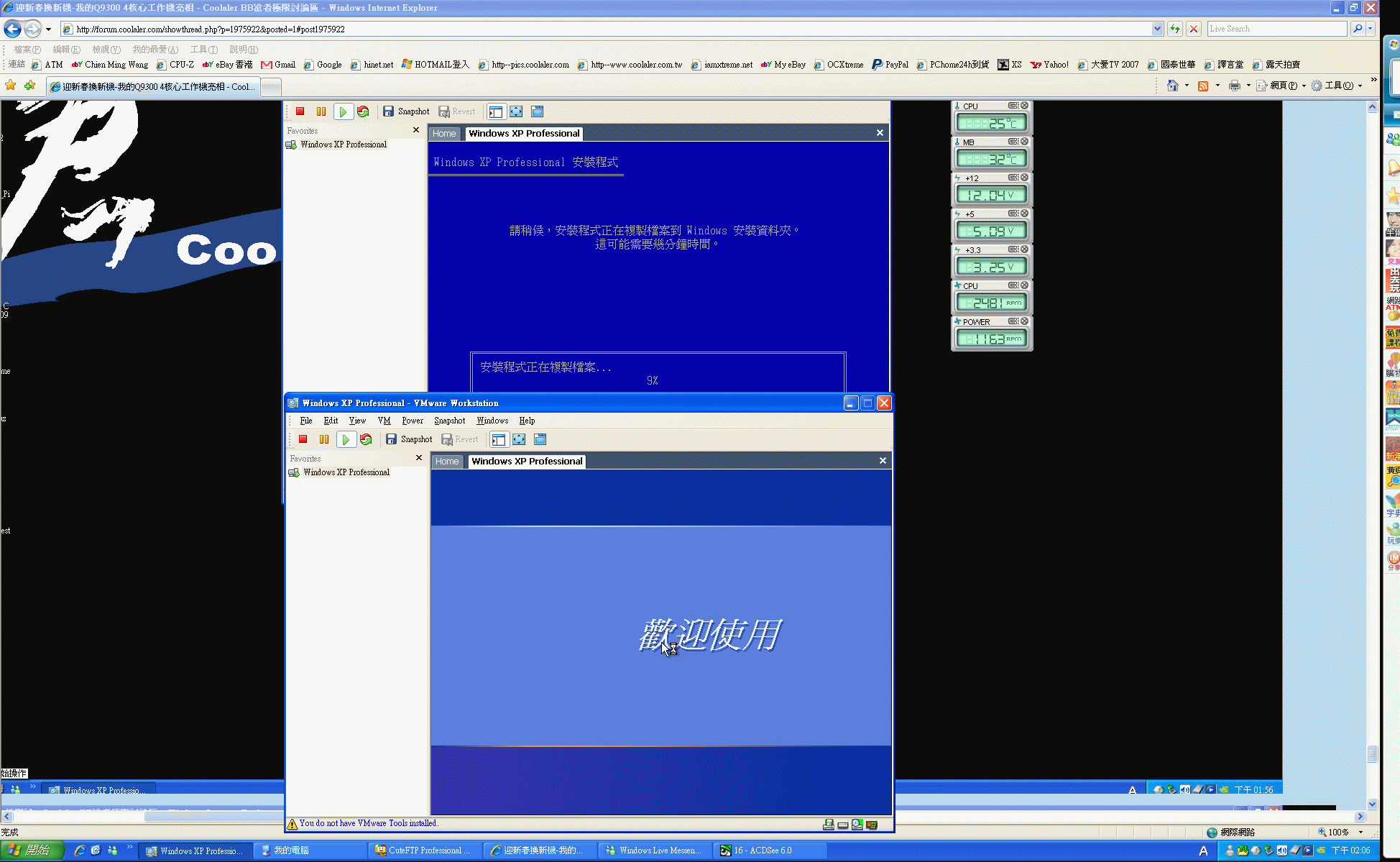Expand the Home button dropdown arrow

[x=1187, y=86]
